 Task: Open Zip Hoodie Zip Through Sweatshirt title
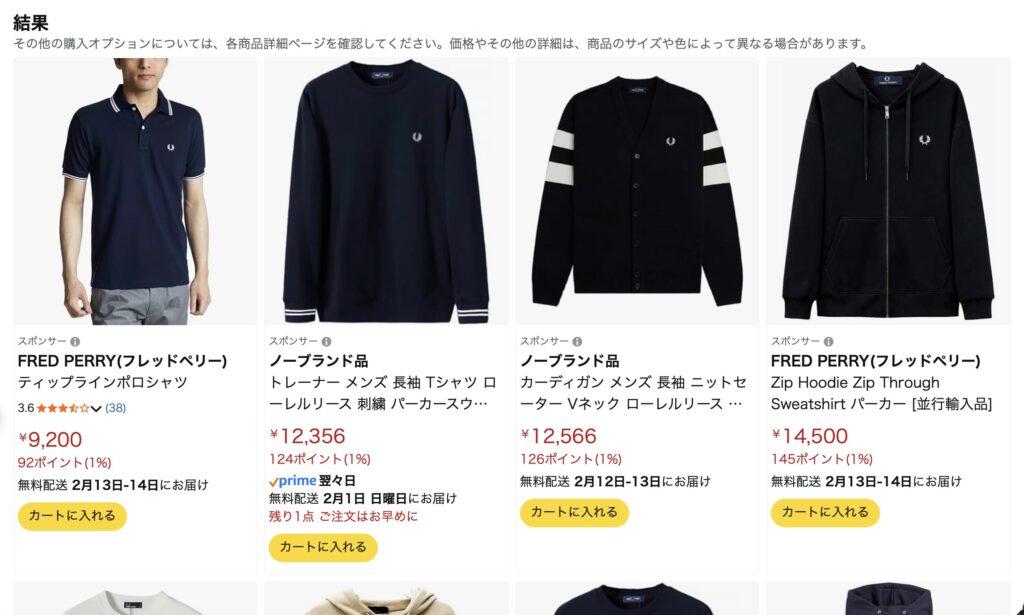pyautogui.click(x=881, y=393)
